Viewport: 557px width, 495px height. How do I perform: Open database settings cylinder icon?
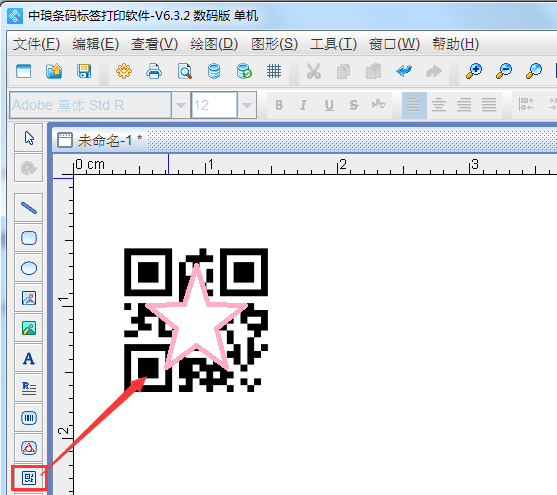pyautogui.click(x=214, y=71)
